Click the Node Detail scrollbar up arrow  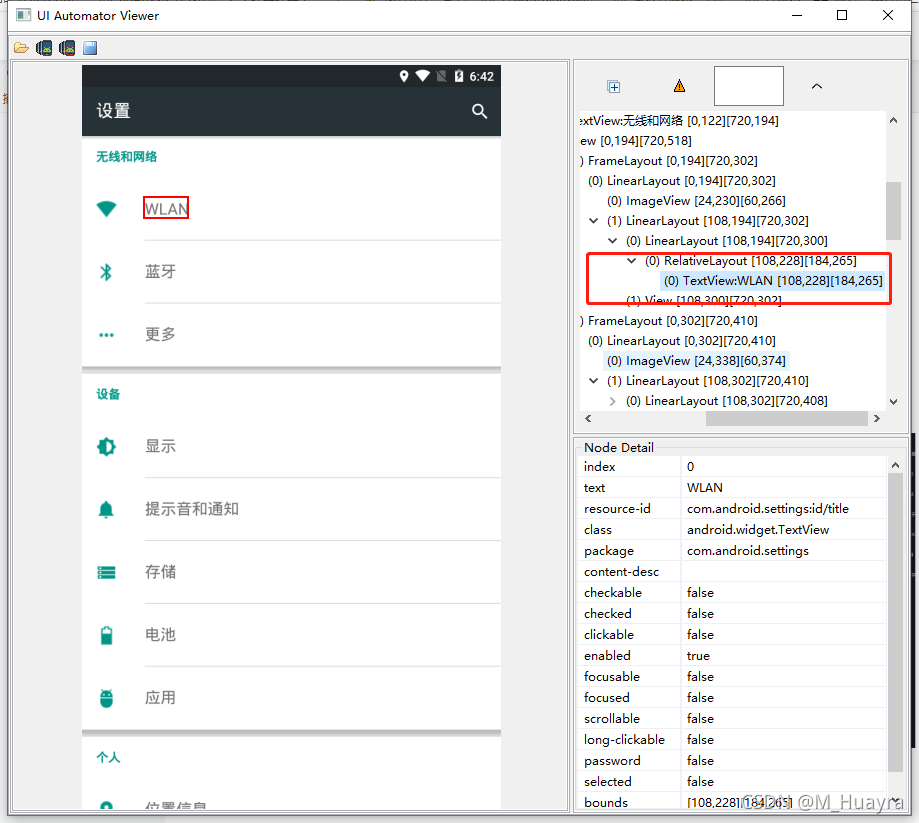895,465
